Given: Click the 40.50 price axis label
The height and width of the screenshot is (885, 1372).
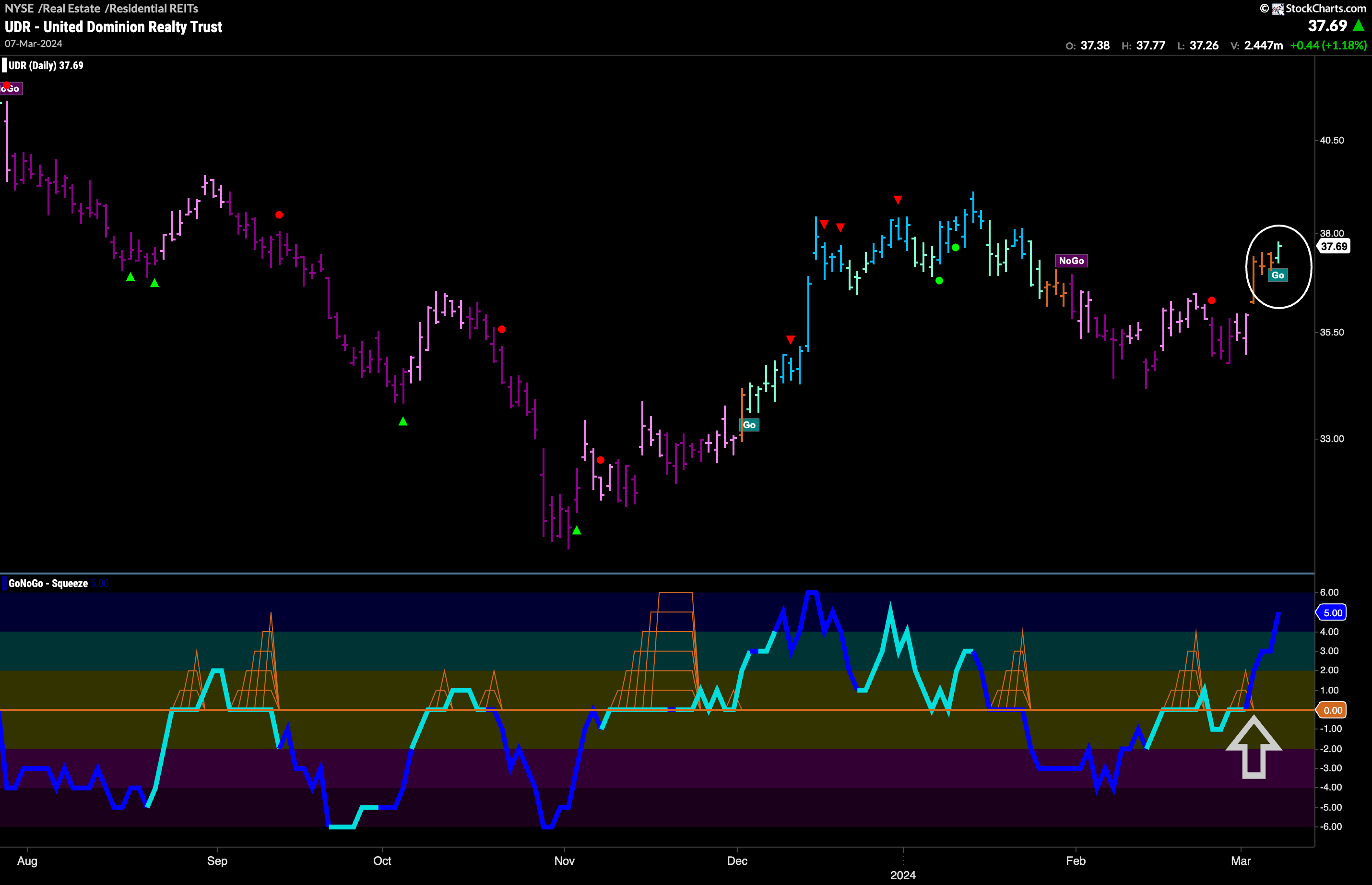Looking at the screenshot, I should [x=1332, y=140].
